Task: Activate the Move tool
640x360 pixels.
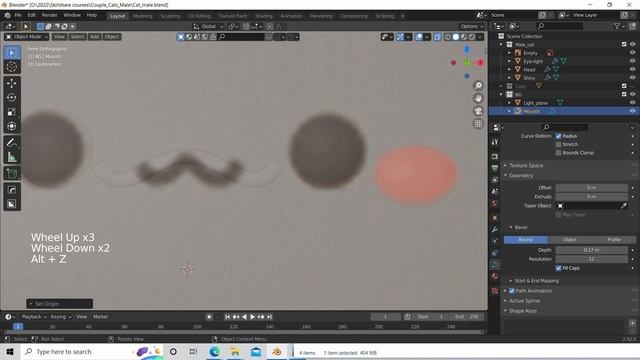Action: [12, 83]
